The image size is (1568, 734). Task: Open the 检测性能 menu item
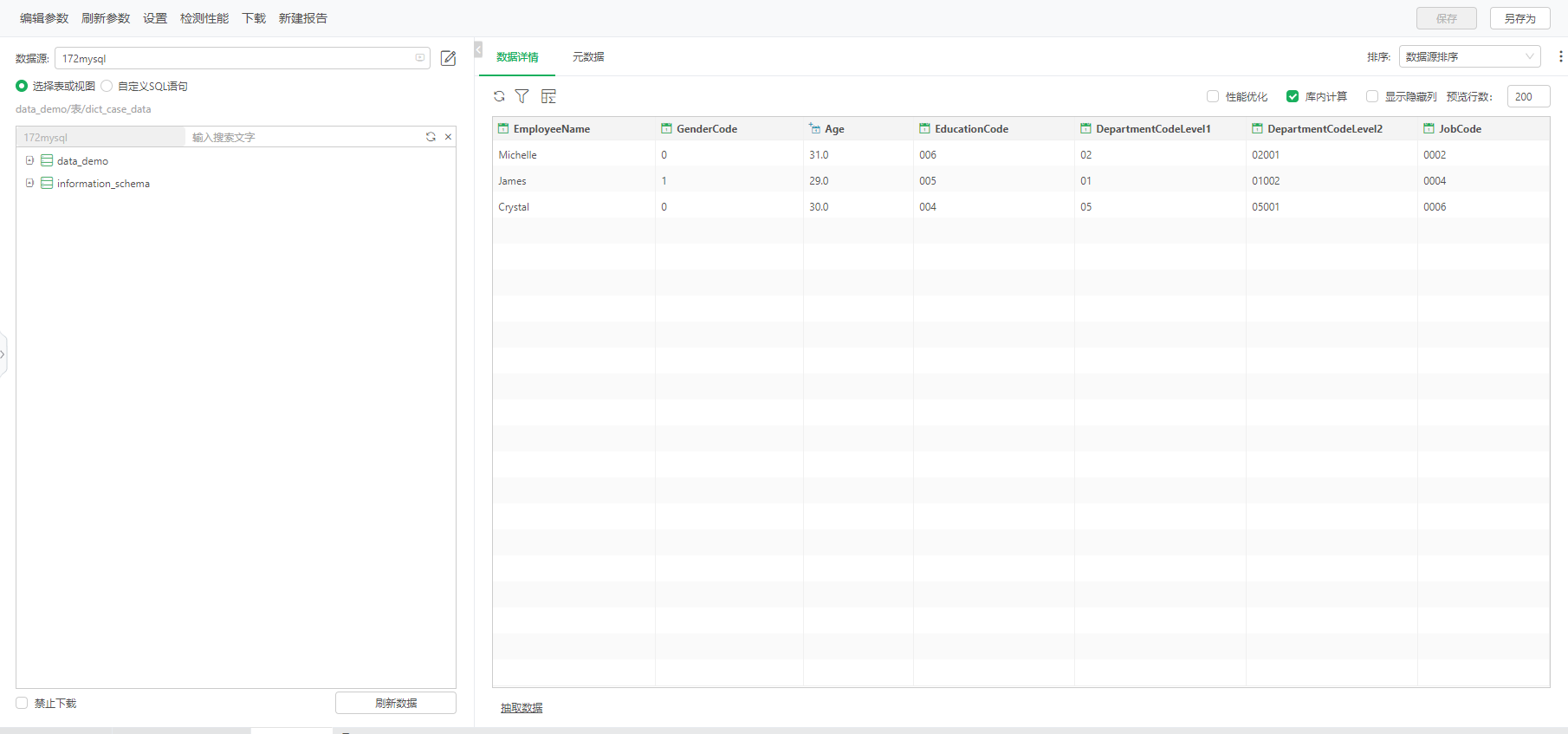pos(204,18)
